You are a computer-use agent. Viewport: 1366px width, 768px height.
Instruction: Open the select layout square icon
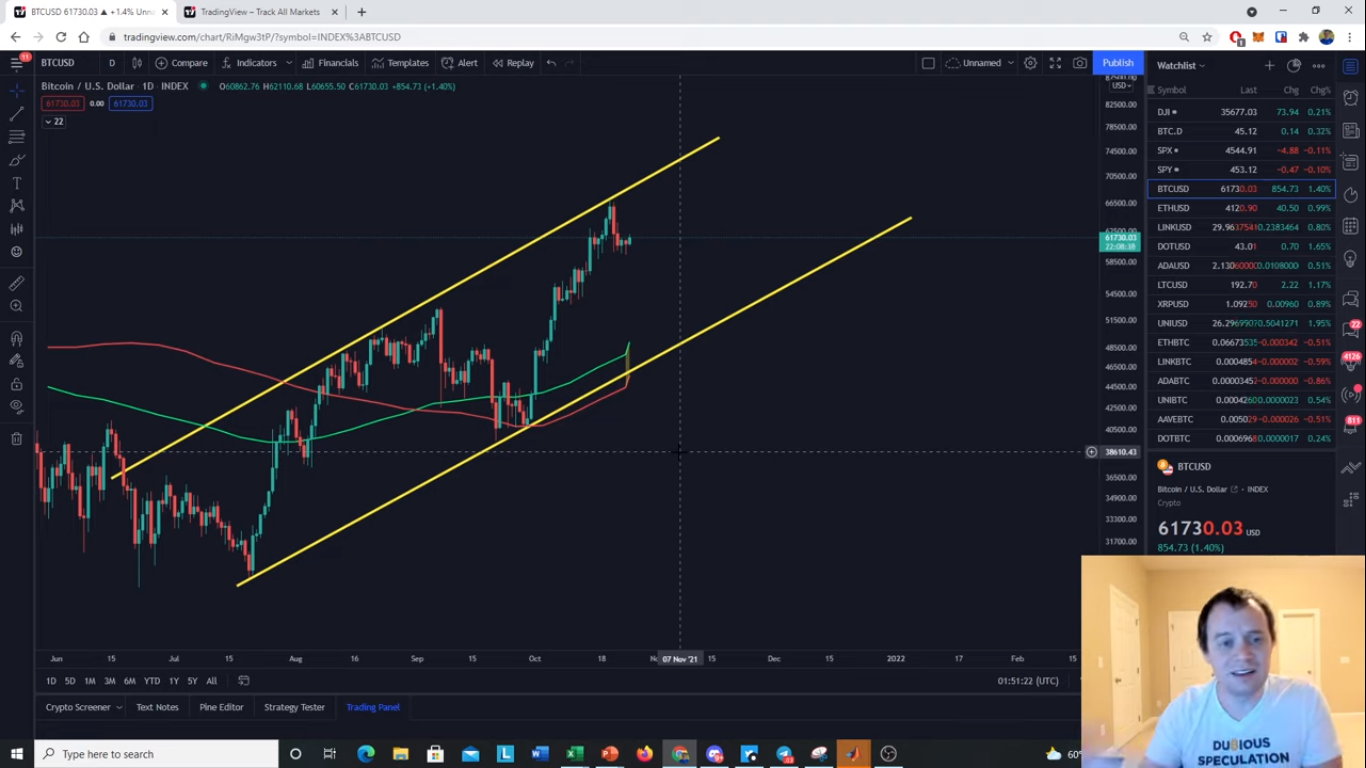[x=928, y=63]
